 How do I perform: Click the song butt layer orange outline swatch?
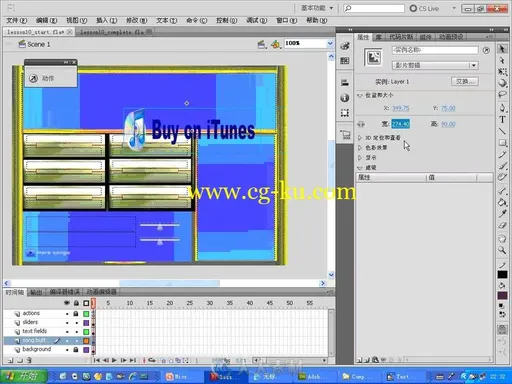86,341
